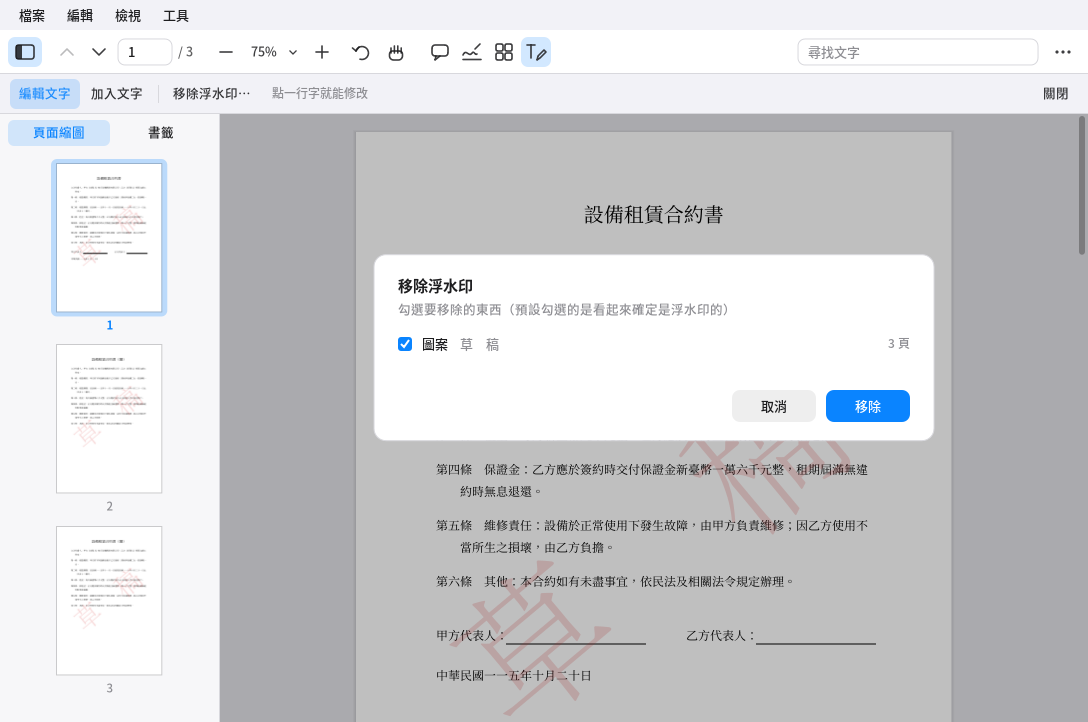The height and width of the screenshot is (722, 1088).
Task: Select 加入文字 option
Action: click(x=117, y=94)
